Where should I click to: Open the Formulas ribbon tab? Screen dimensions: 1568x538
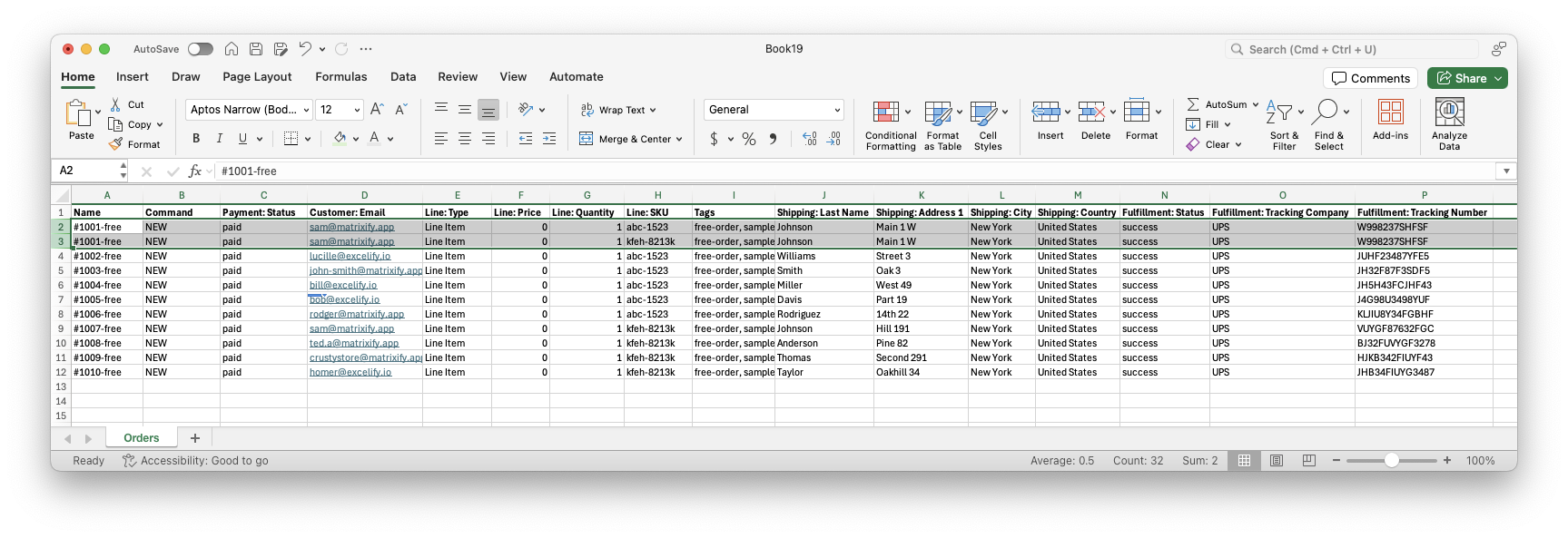tap(340, 77)
